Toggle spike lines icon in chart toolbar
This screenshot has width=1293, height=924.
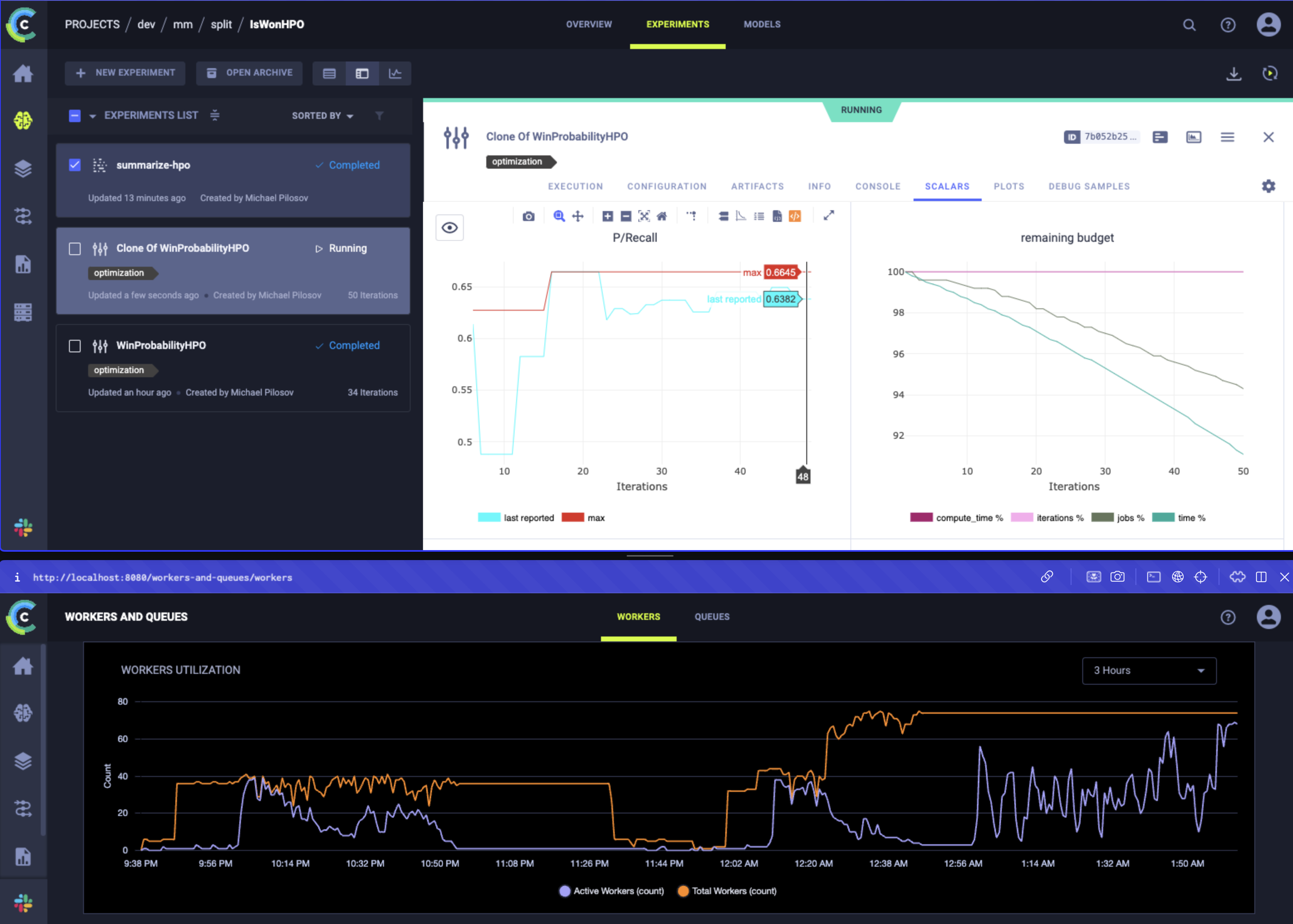click(692, 216)
